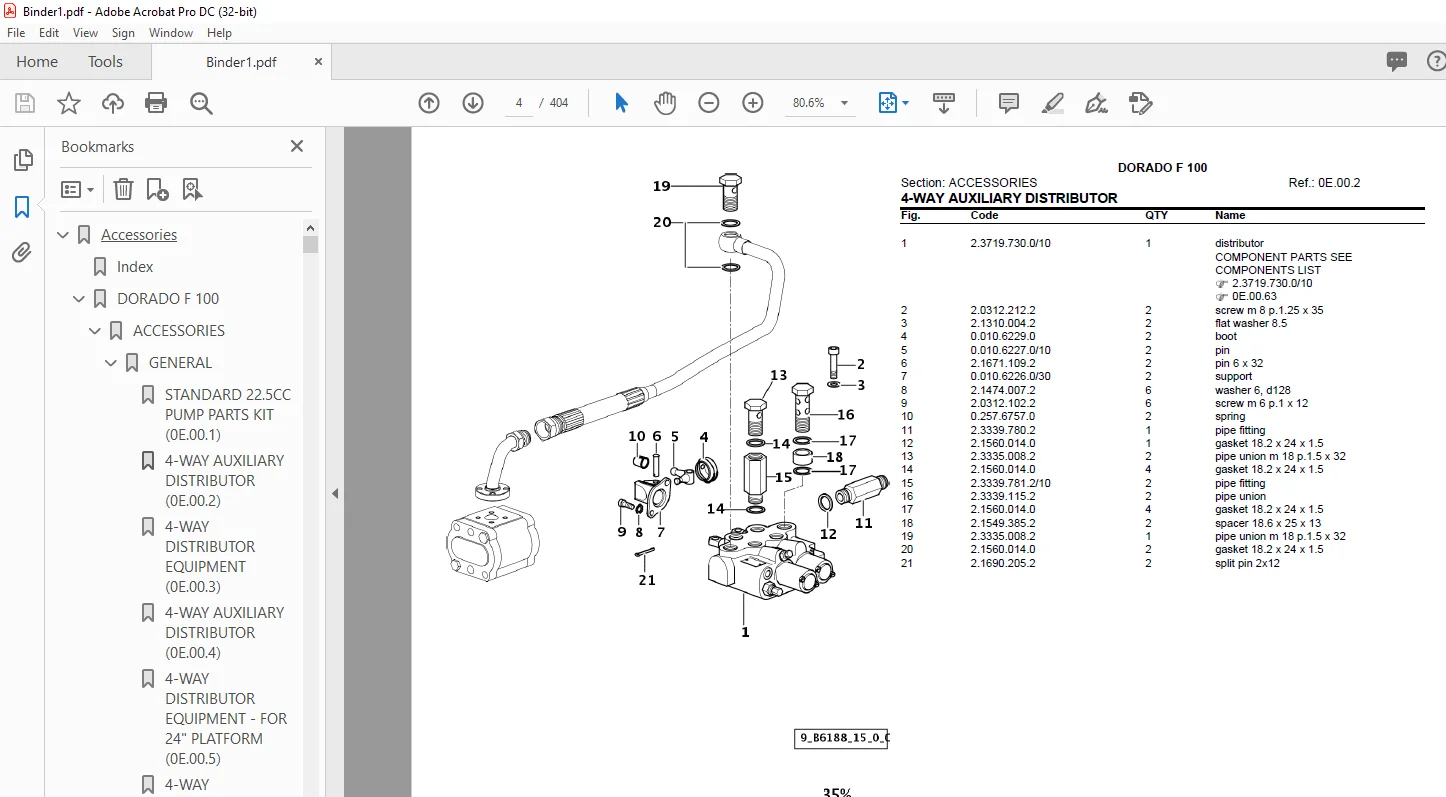Collapse the GENERAL bookmark
This screenshot has width=1446, height=797.
pos(112,363)
